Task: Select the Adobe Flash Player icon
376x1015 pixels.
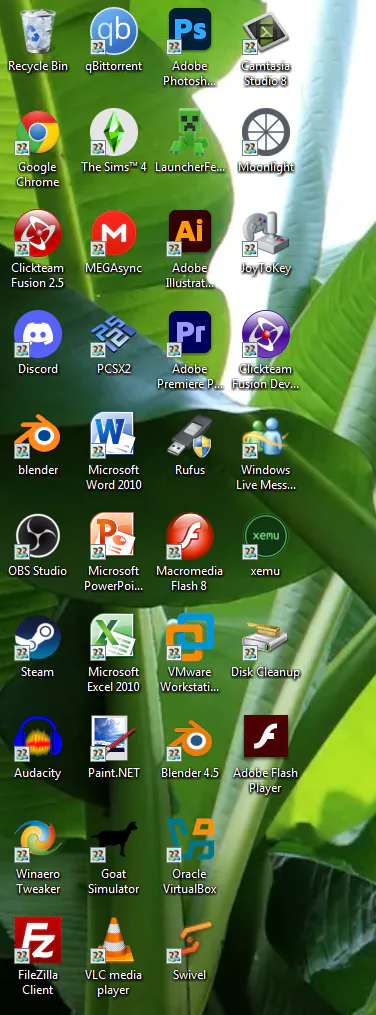Action: tap(265, 737)
